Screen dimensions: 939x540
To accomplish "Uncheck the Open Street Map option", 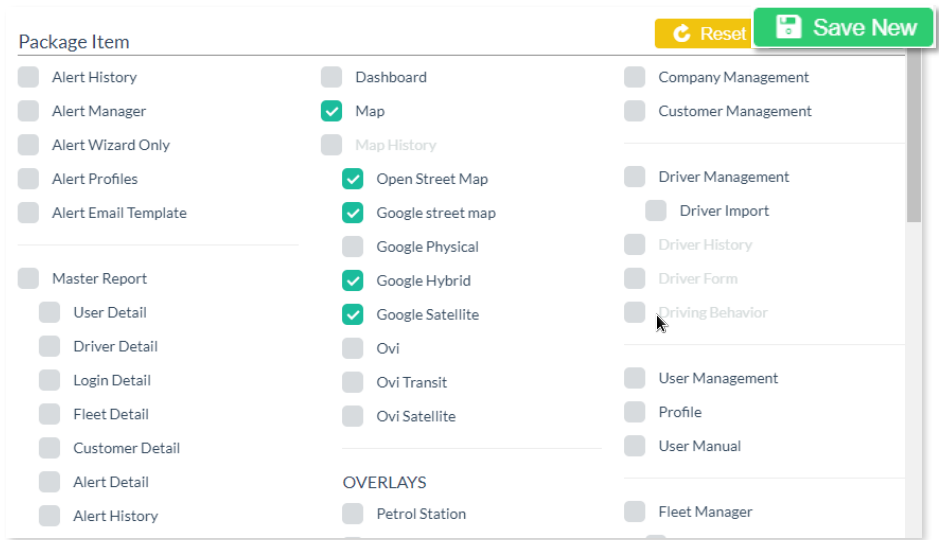I will (x=353, y=179).
